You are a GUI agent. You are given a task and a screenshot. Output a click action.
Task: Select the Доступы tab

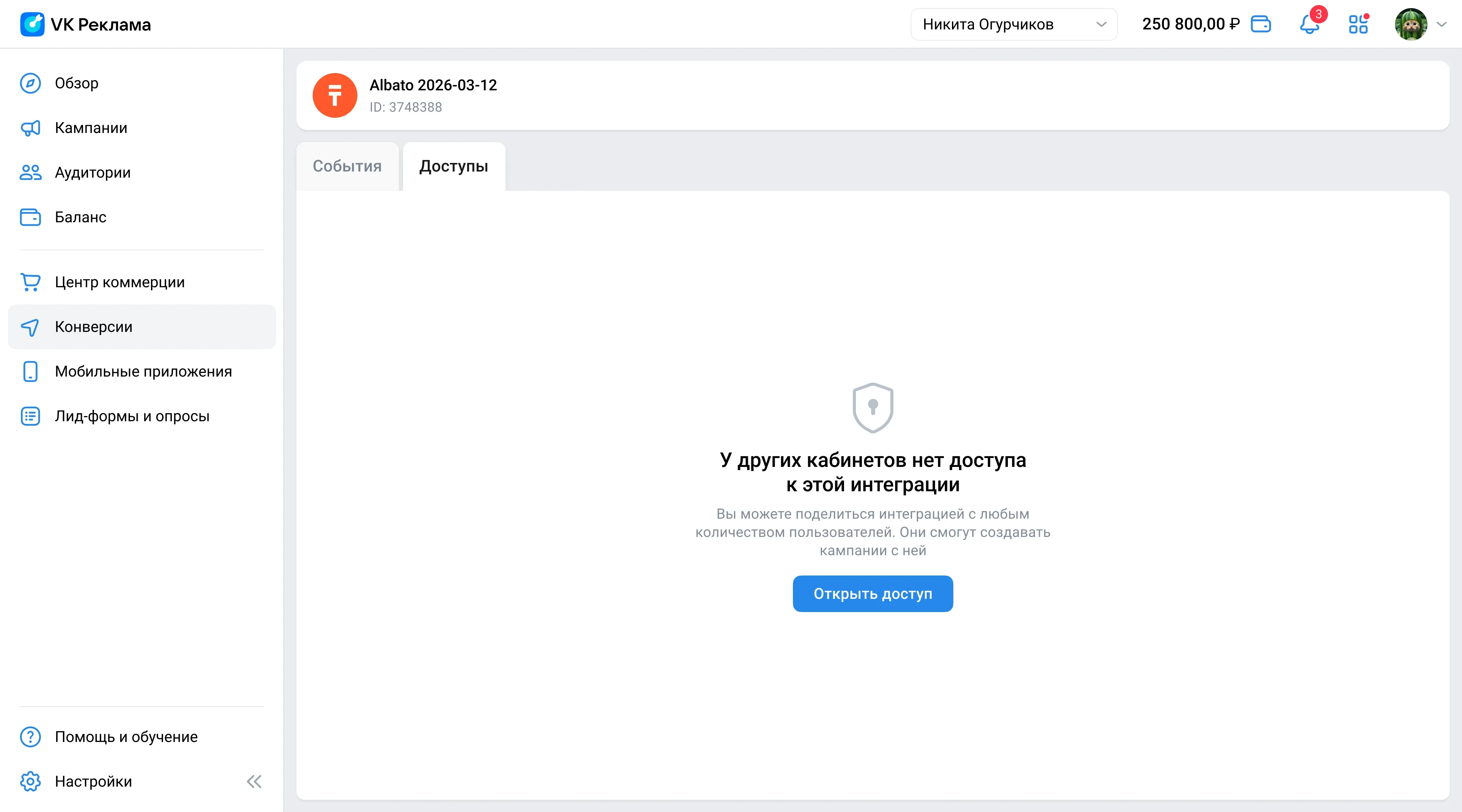453,166
